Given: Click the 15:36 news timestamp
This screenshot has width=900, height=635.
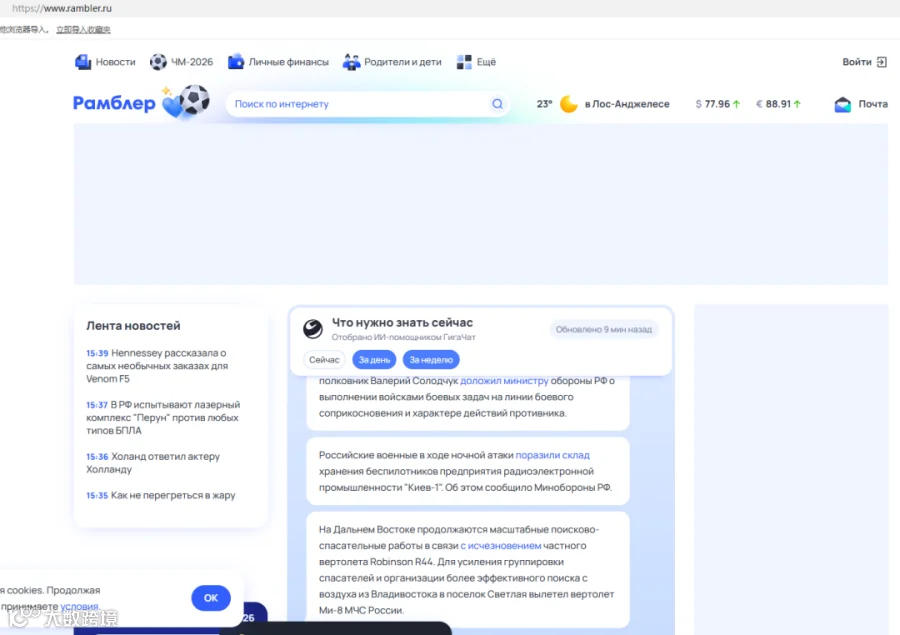Looking at the screenshot, I should 97,456.
